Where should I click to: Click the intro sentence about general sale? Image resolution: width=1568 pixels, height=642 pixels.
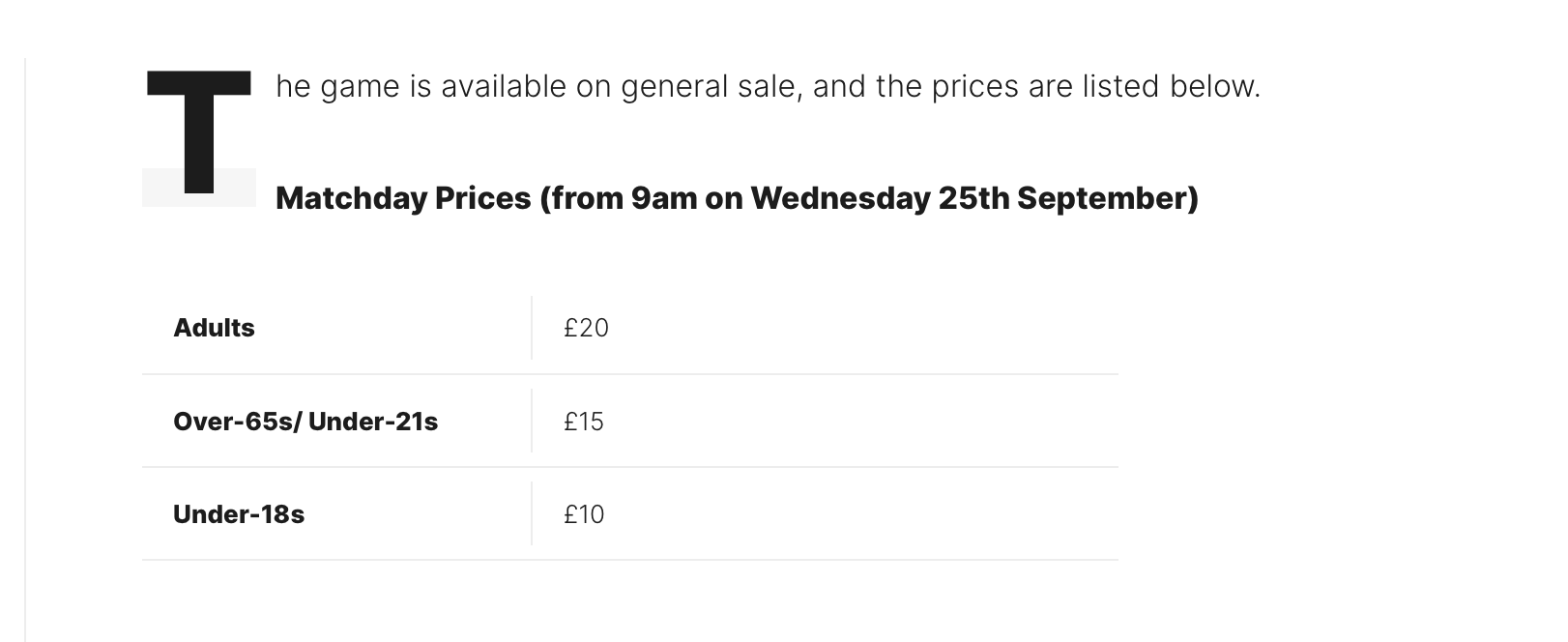(x=769, y=86)
